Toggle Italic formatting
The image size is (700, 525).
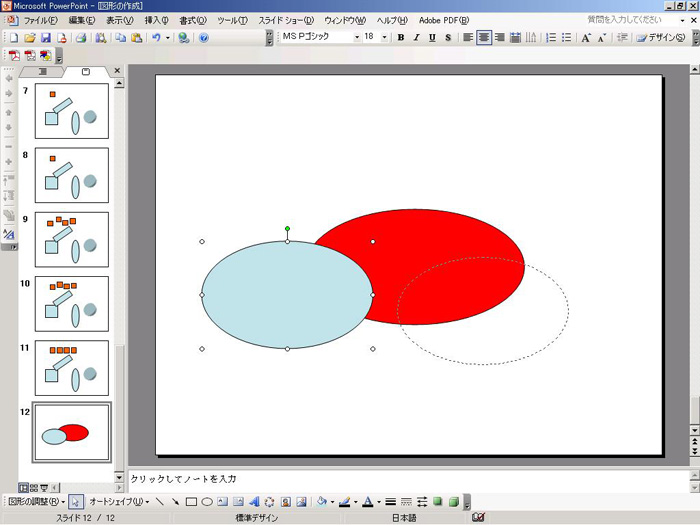[x=417, y=38]
